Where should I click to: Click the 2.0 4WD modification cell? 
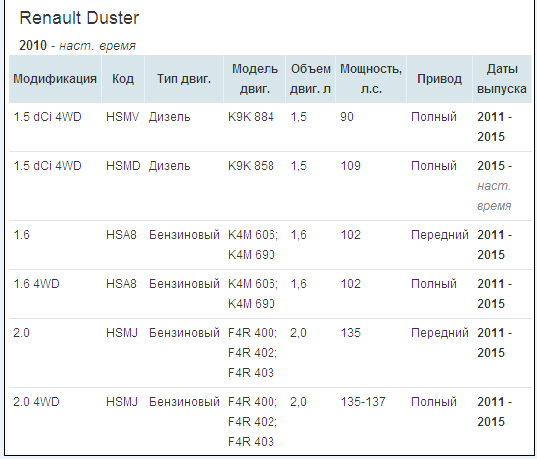[x=36, y=401]
